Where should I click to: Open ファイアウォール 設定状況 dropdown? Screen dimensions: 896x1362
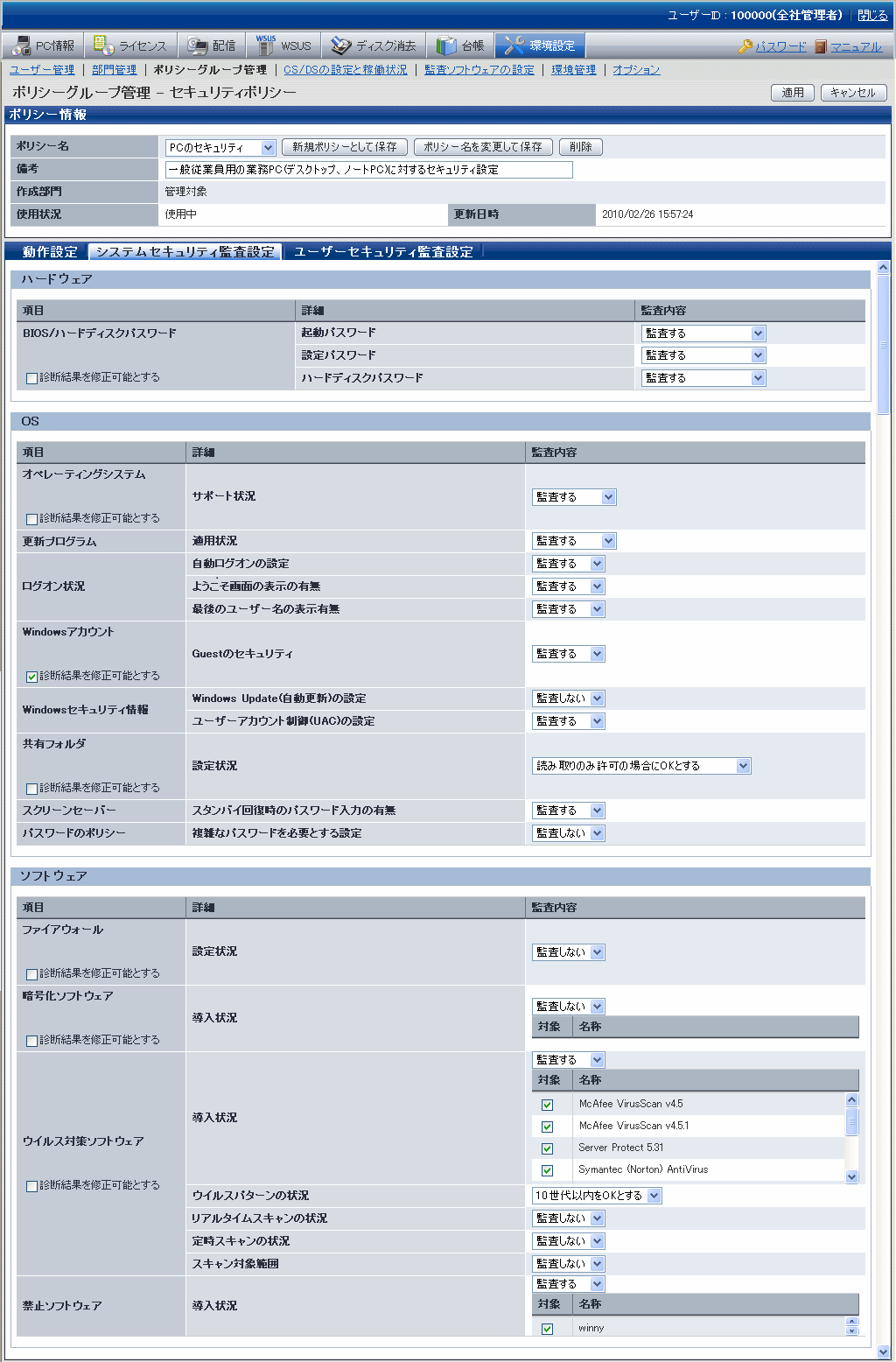569,952
